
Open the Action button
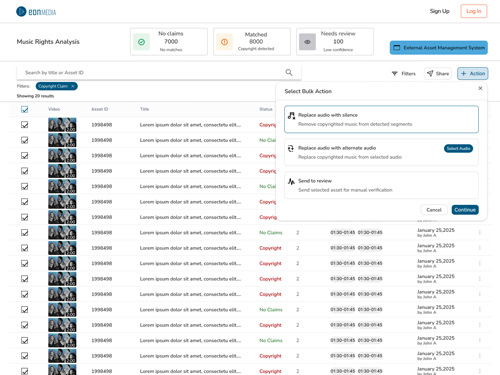tap(473, 74)
